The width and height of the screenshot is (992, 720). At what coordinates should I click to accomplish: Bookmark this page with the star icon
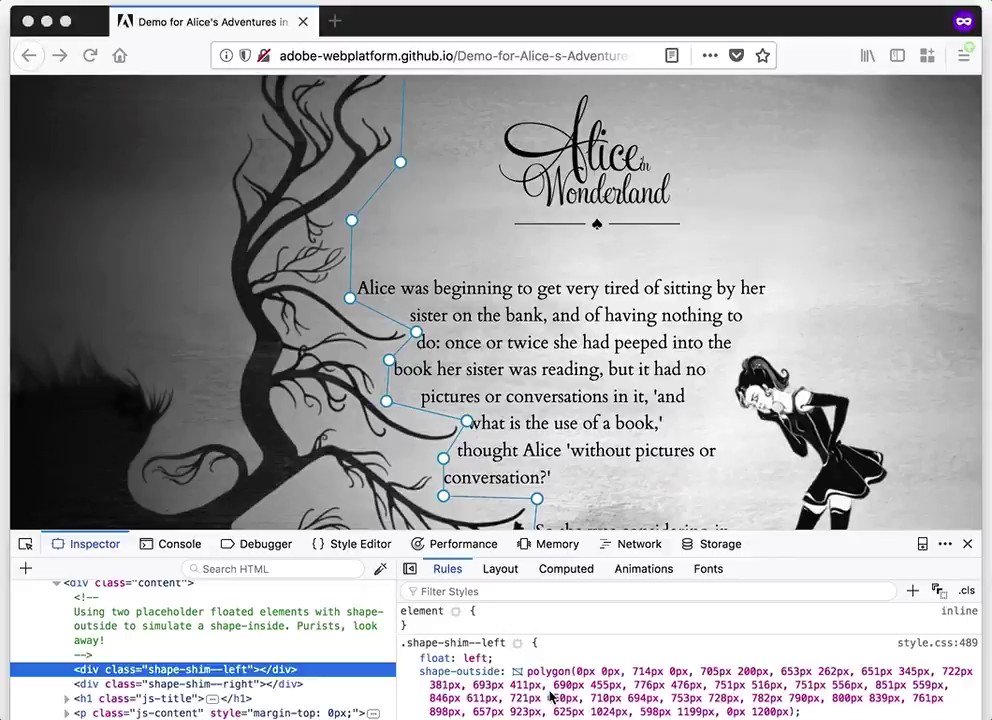pyautogui.click(x=762, y=56)
